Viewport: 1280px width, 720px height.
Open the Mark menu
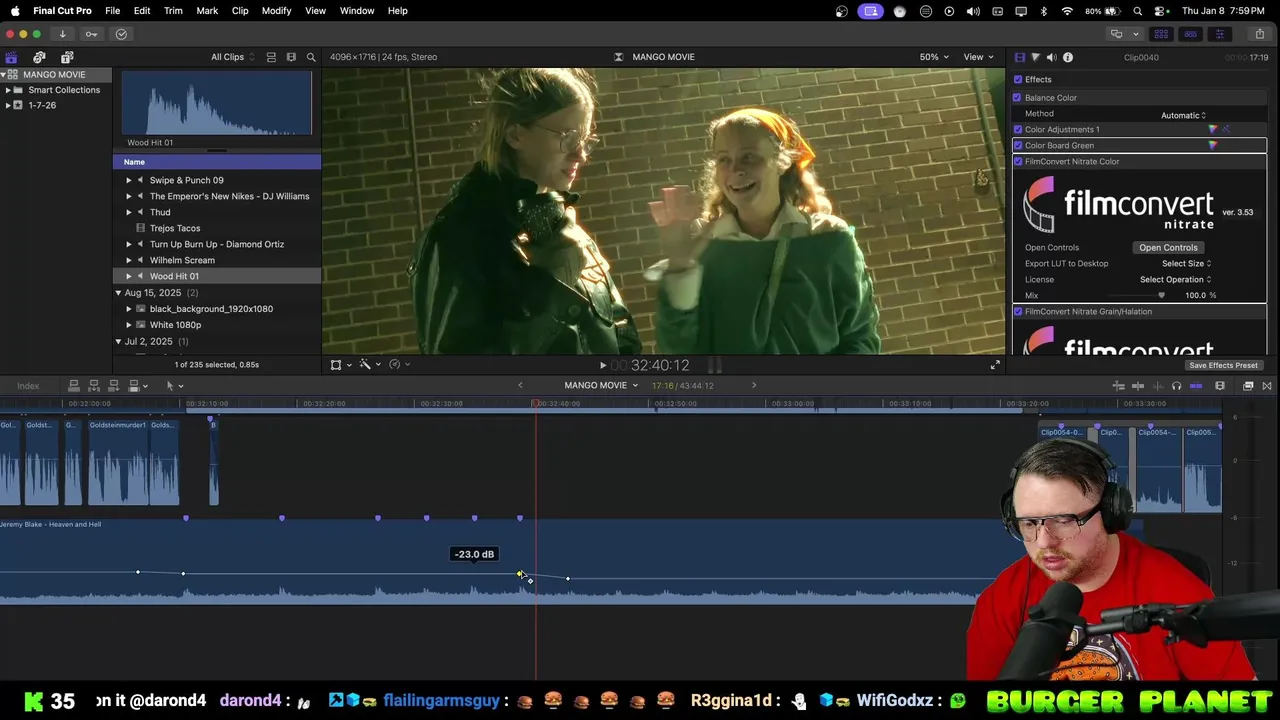pyautogui.click(x=207, y=10)
